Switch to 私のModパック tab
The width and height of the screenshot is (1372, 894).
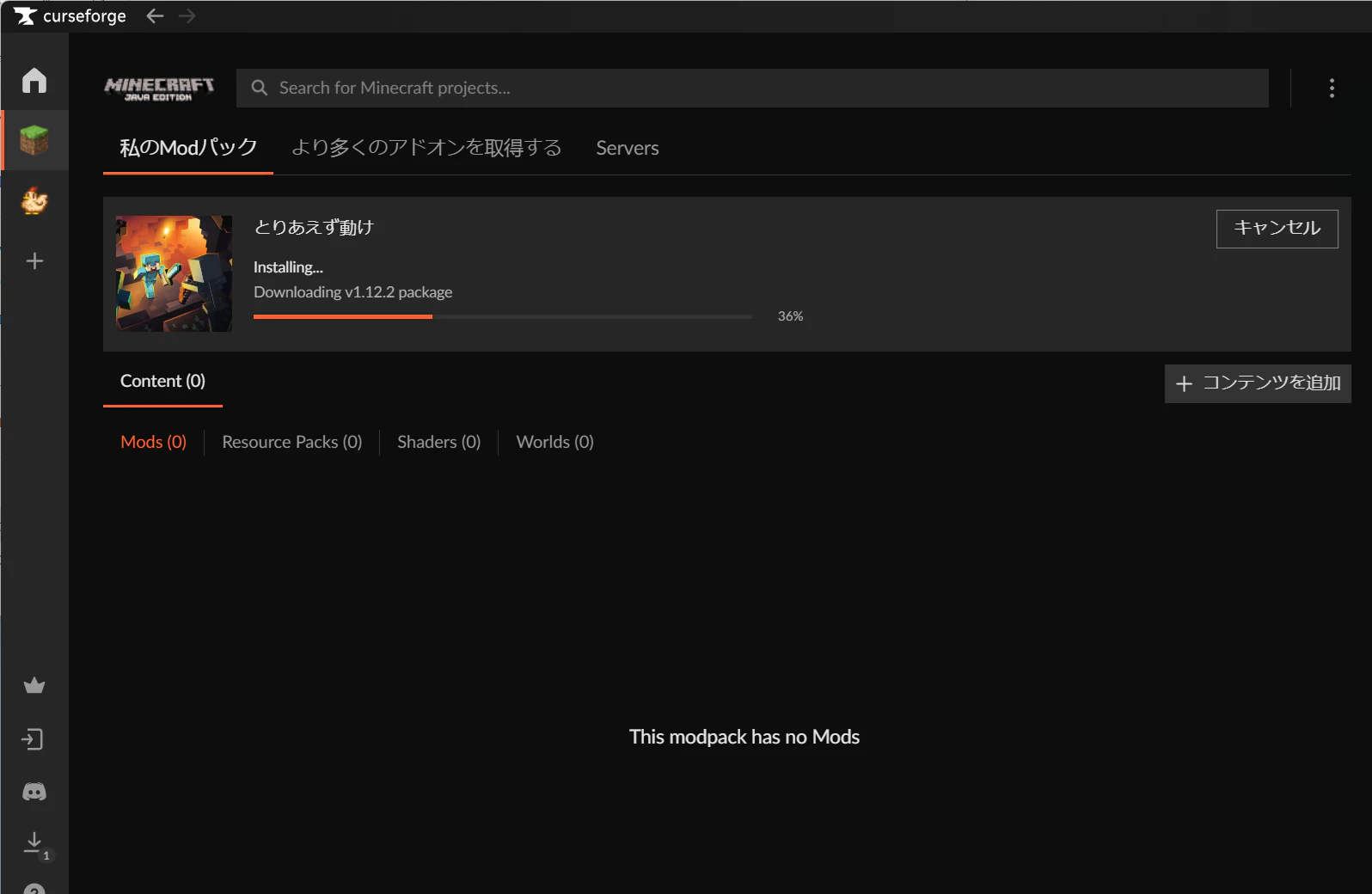pos(188,148)
